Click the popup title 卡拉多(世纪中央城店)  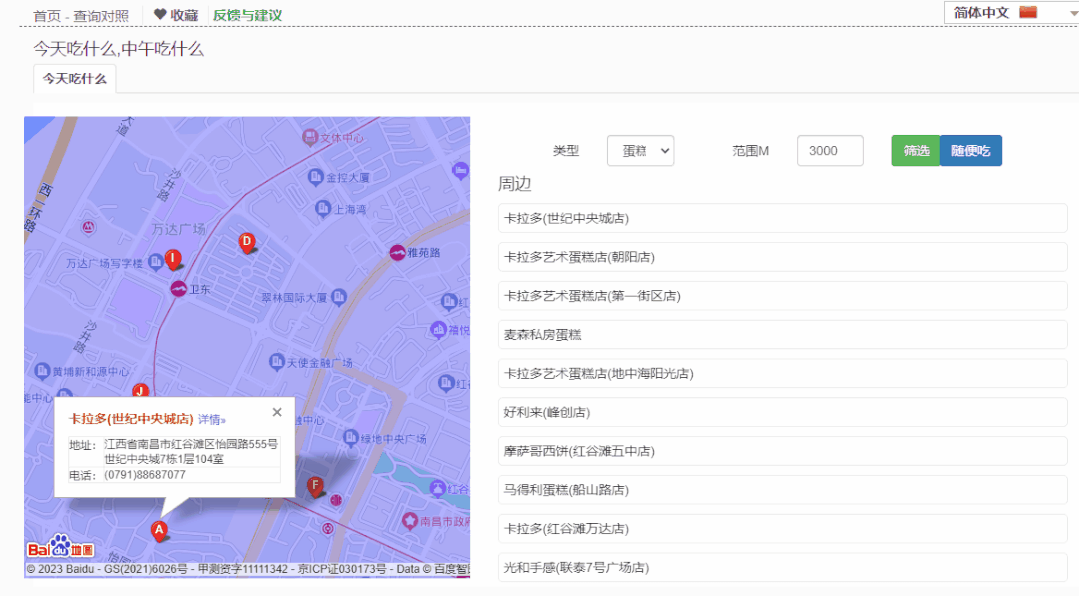pyautogui.click(x=131, y=419)
